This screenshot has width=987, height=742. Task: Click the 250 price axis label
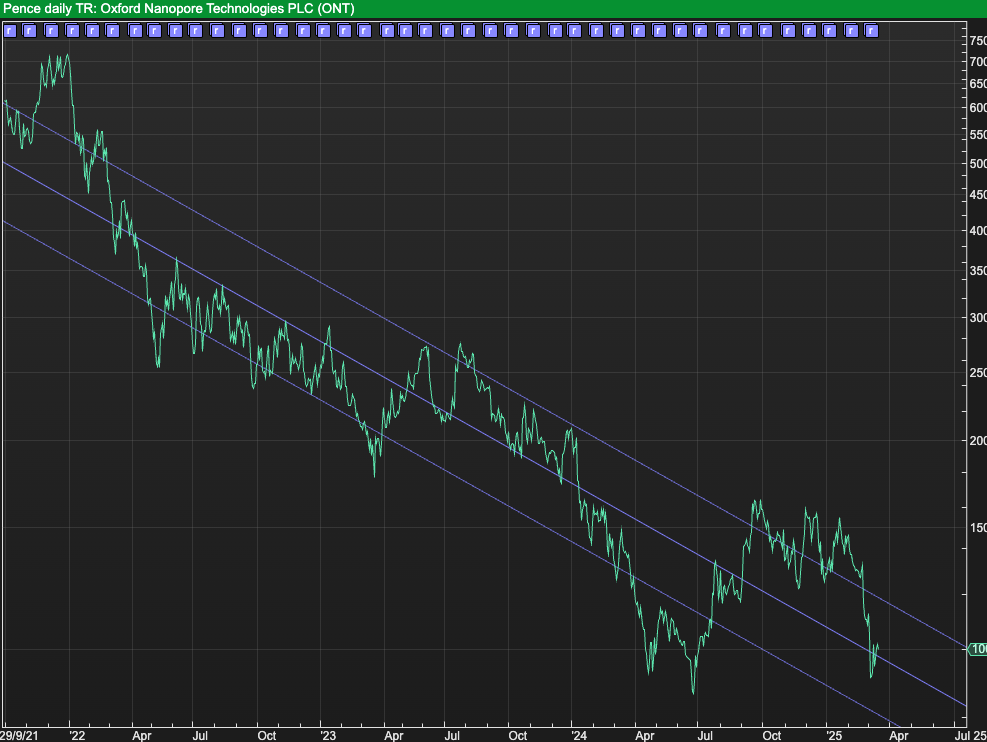coord(978,373)
